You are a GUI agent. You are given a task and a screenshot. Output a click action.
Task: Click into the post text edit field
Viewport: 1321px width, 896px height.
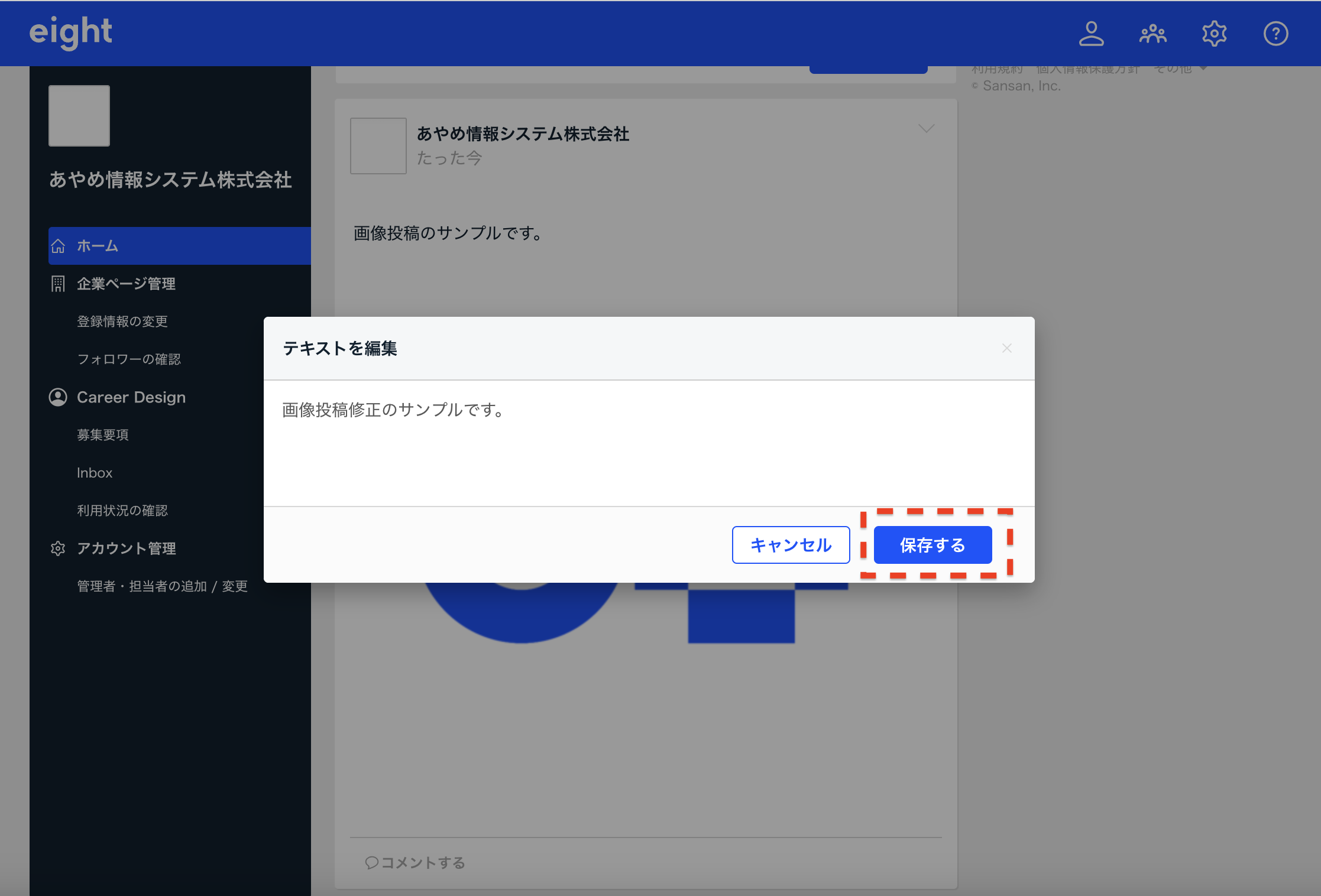click(649, 443)
